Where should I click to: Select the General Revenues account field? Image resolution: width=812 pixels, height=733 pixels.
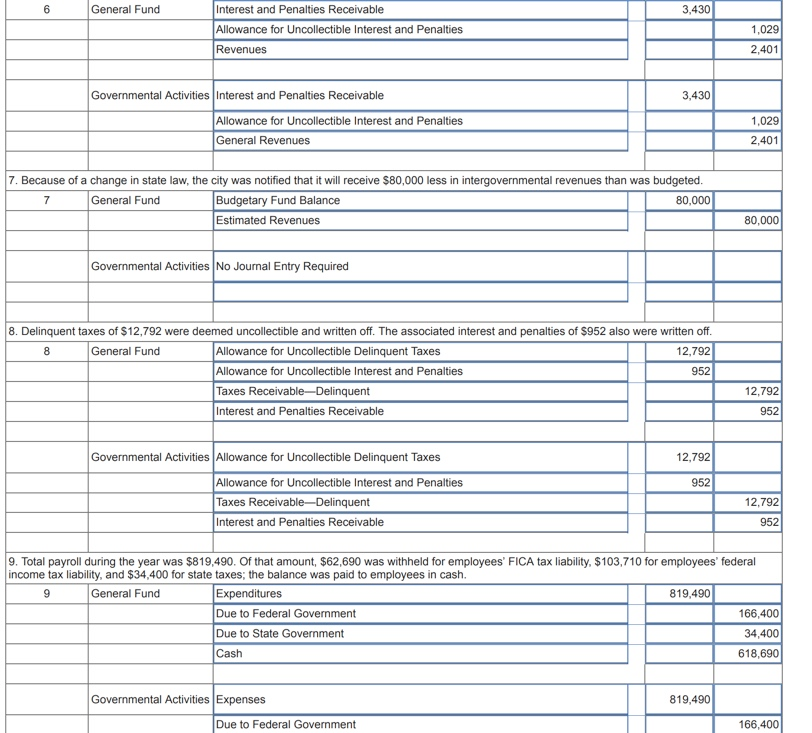point(420,141)
